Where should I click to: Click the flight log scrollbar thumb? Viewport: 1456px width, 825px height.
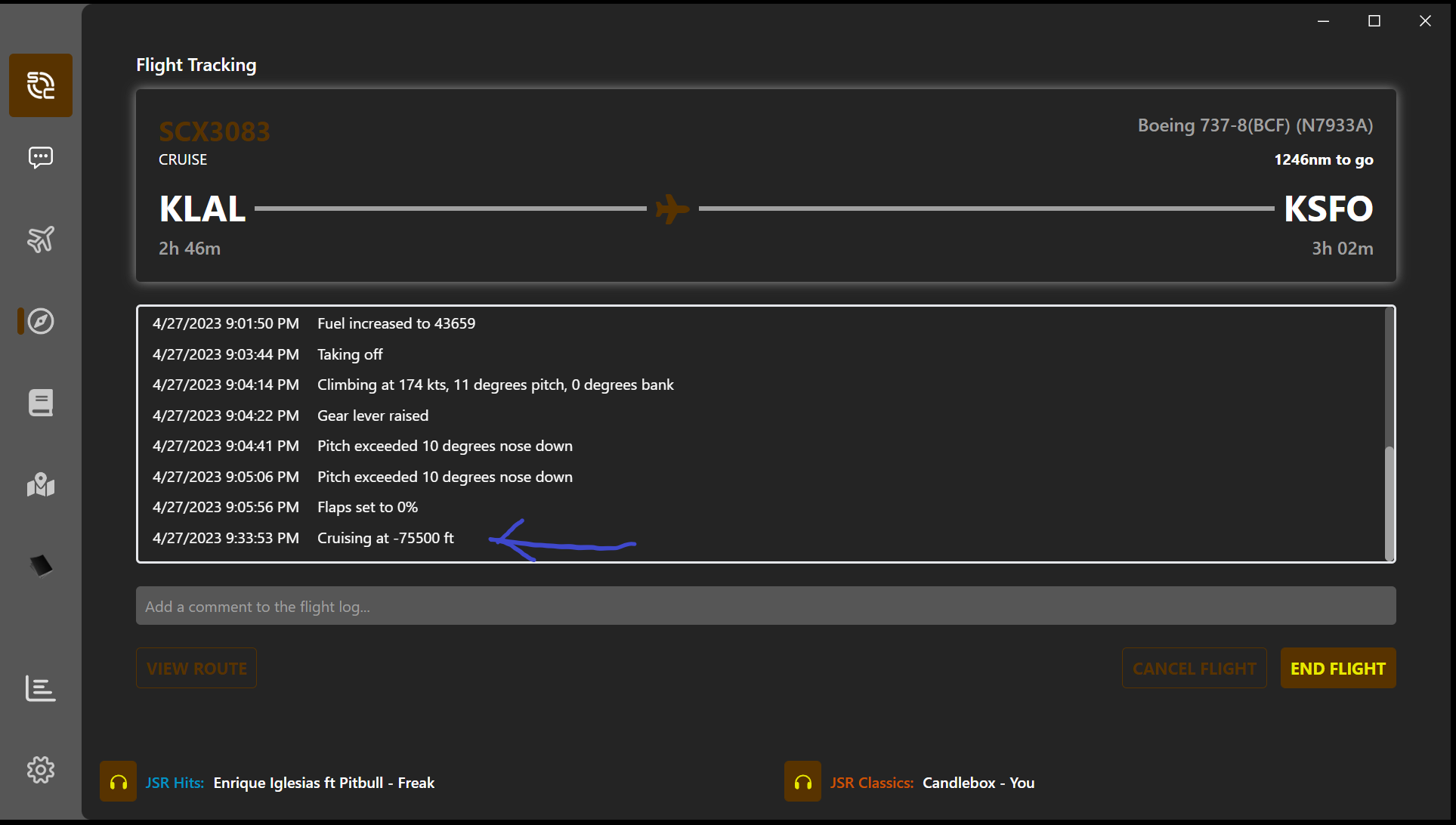tap(1389, 502)
